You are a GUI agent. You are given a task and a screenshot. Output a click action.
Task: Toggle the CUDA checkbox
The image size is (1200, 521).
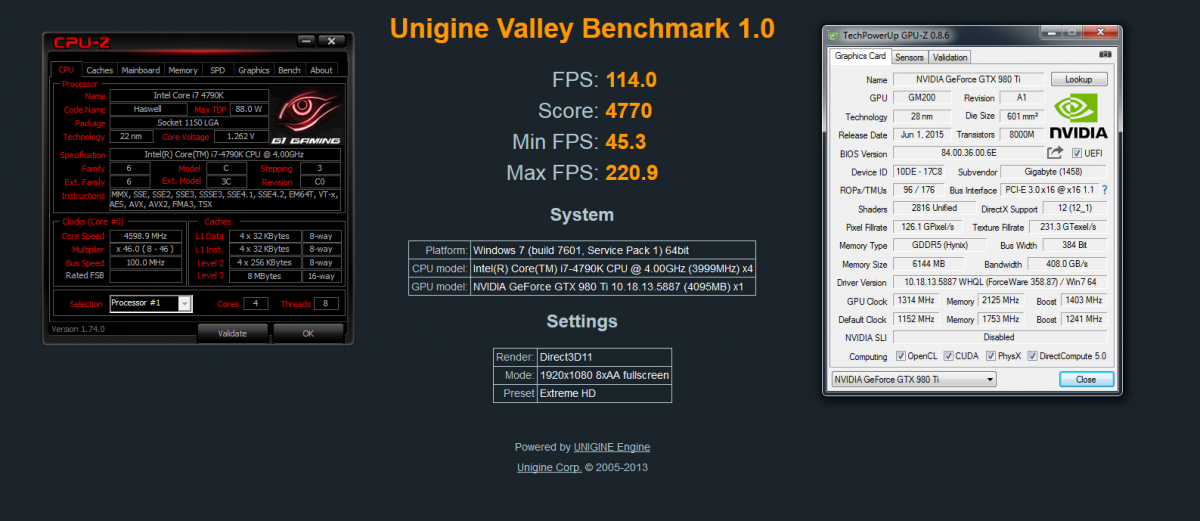pos(948,356)
